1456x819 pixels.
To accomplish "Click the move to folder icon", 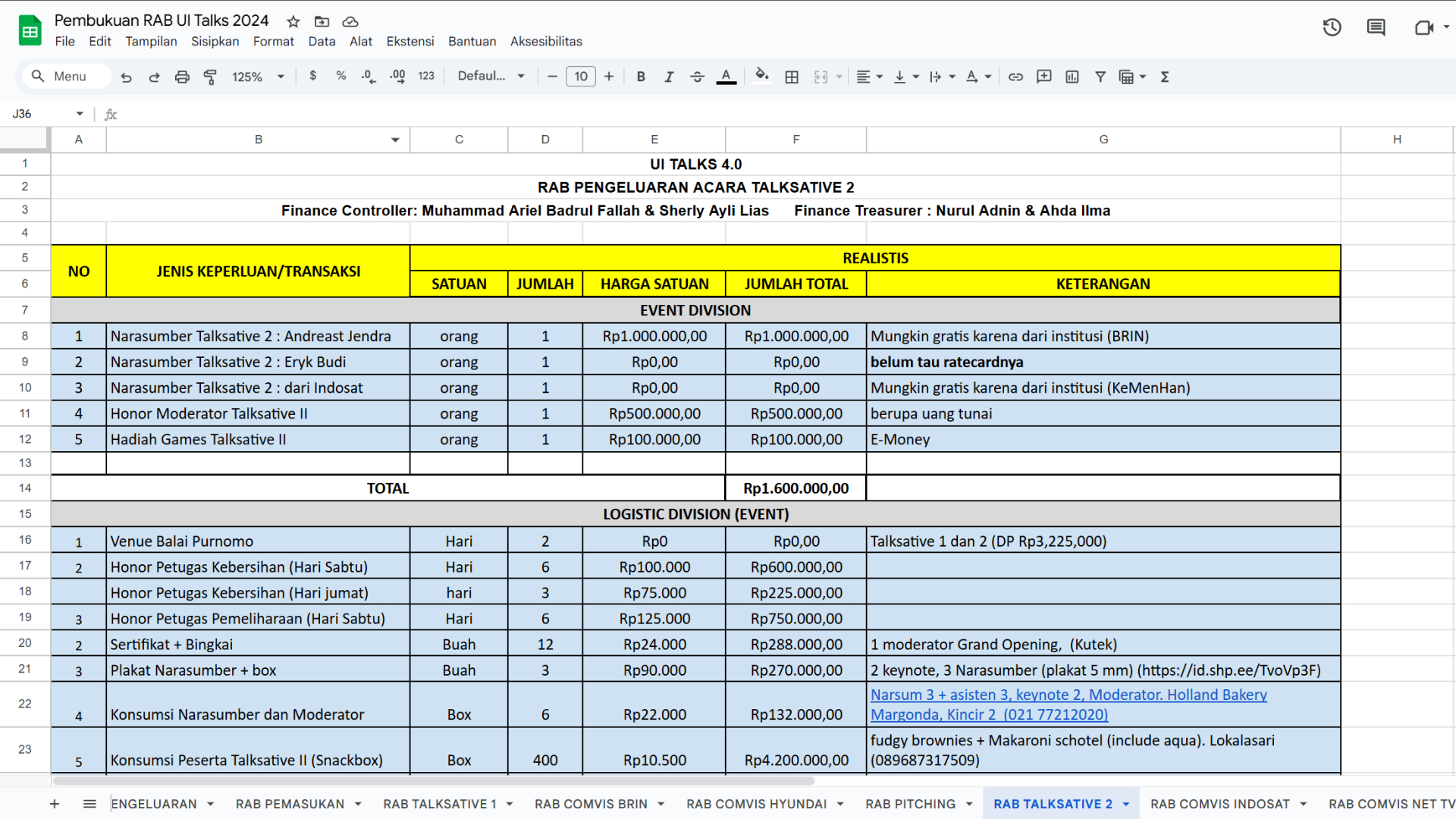I will [x=322, y=21].
